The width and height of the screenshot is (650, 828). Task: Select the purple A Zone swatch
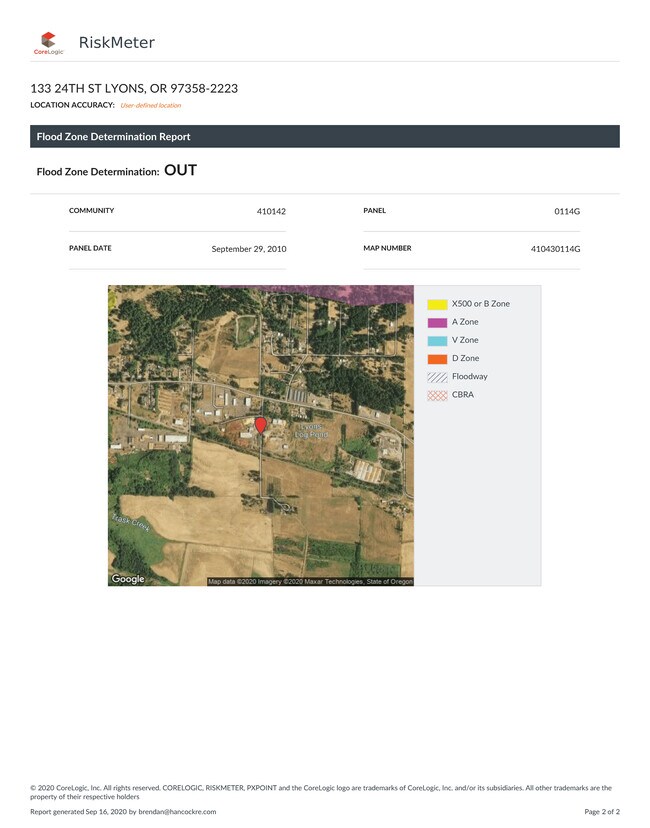[x=437, y=322]
